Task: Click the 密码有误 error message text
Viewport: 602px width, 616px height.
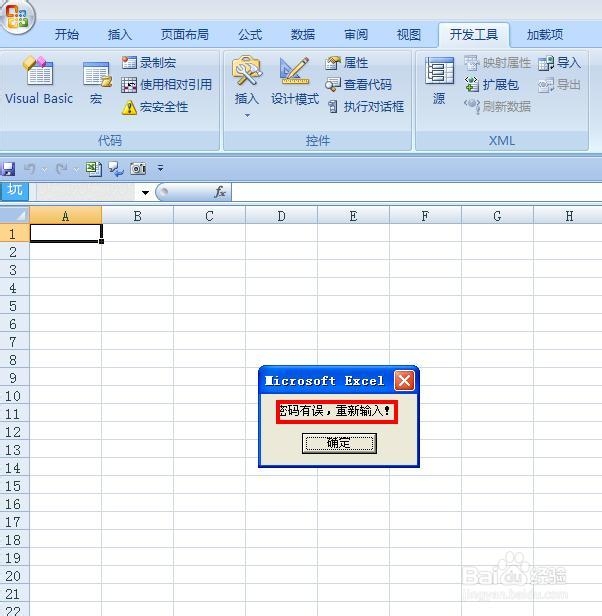Action: (x=334, y=411)
